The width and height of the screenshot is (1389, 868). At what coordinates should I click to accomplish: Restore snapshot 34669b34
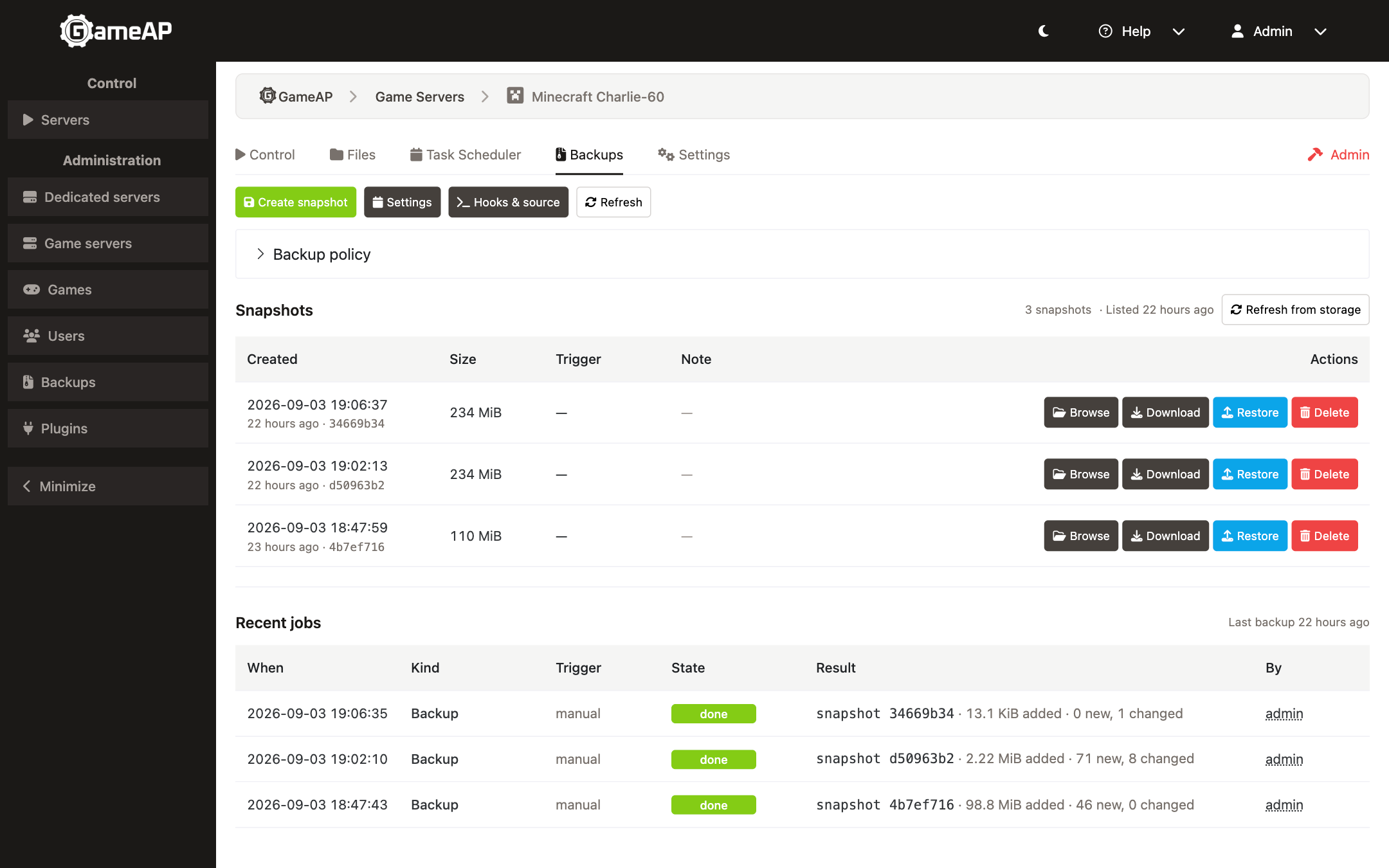pos(1250,412)
